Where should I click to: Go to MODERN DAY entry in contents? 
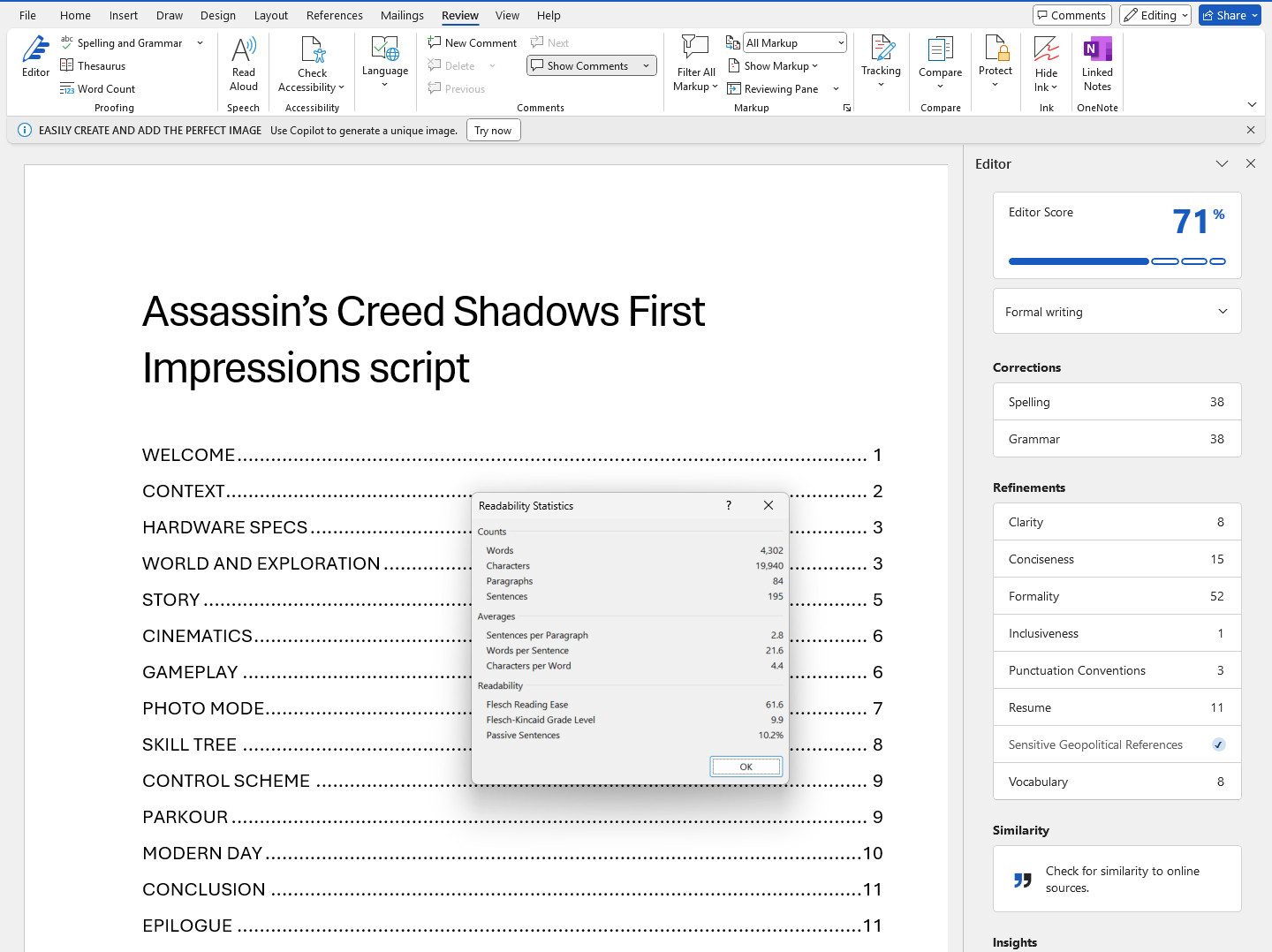(x=512, y=853)
